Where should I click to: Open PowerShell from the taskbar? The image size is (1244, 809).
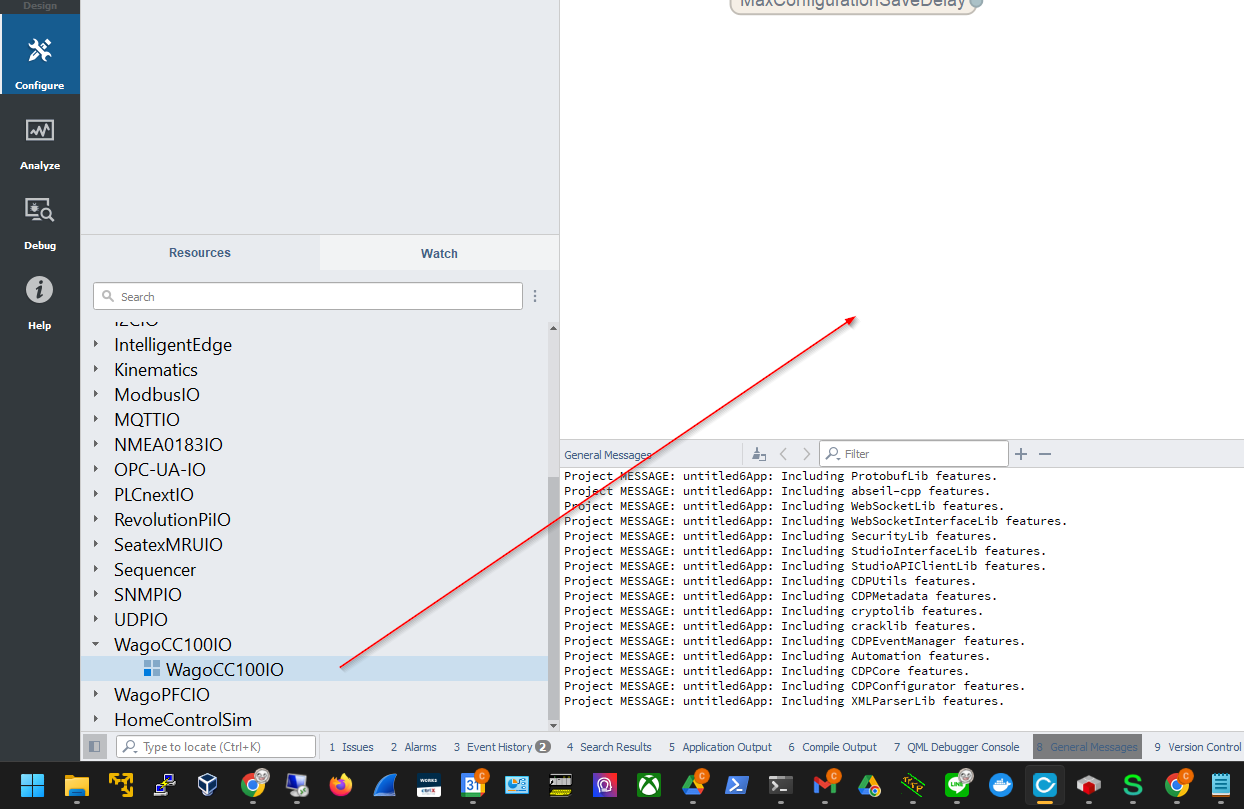point(737,785)
